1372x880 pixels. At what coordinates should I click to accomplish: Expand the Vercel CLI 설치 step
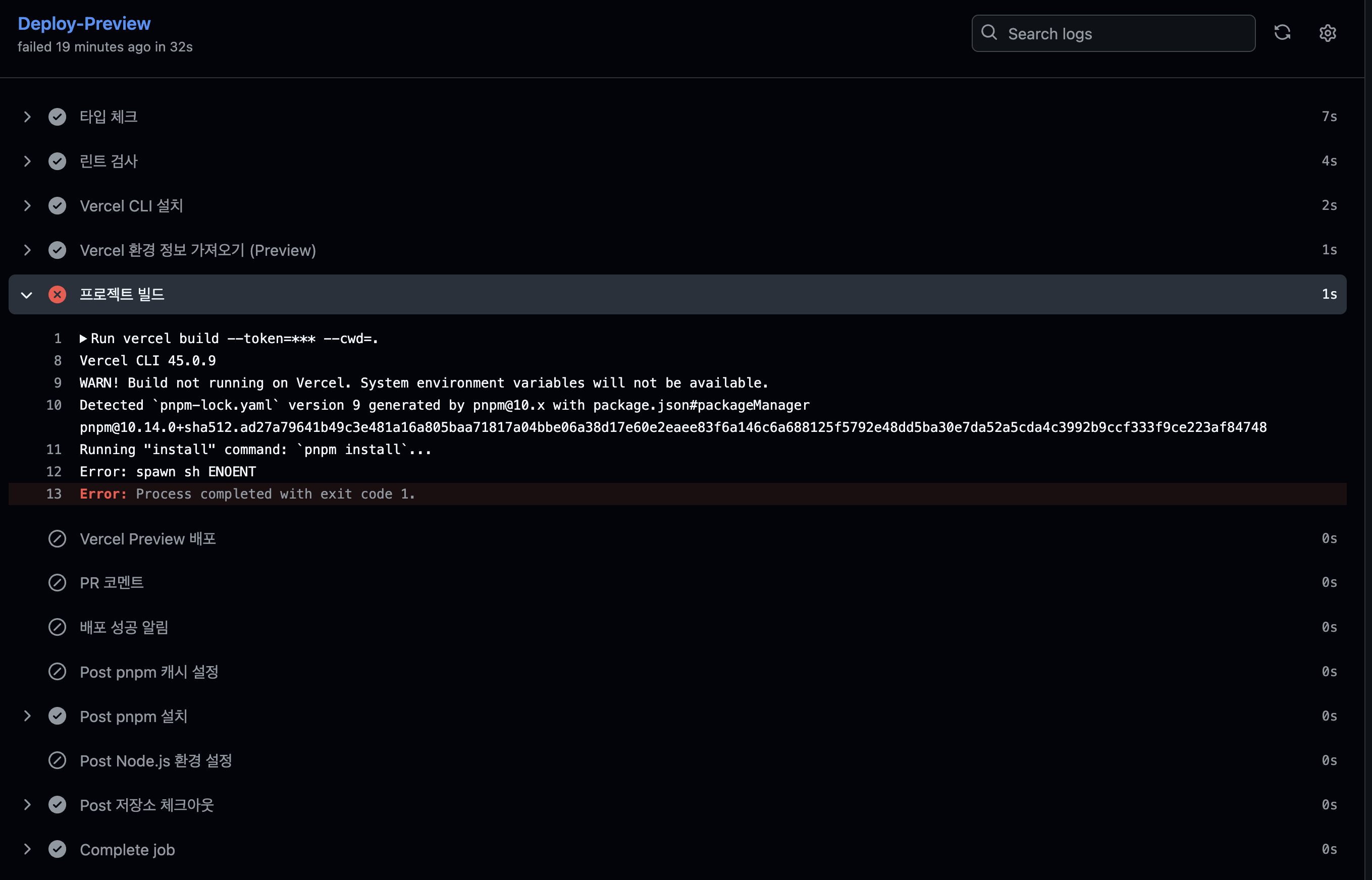click(x=27, y=206)
